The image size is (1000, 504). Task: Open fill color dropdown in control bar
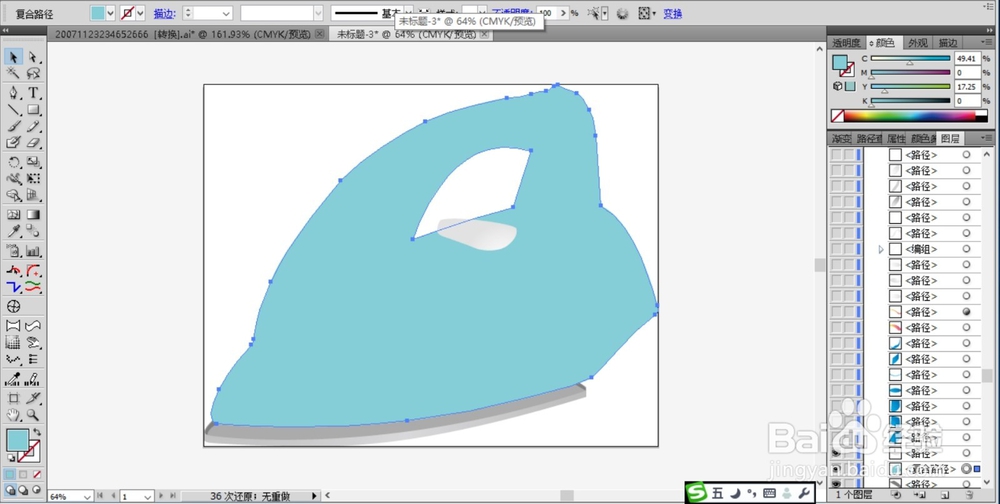[x=110, y=13]
